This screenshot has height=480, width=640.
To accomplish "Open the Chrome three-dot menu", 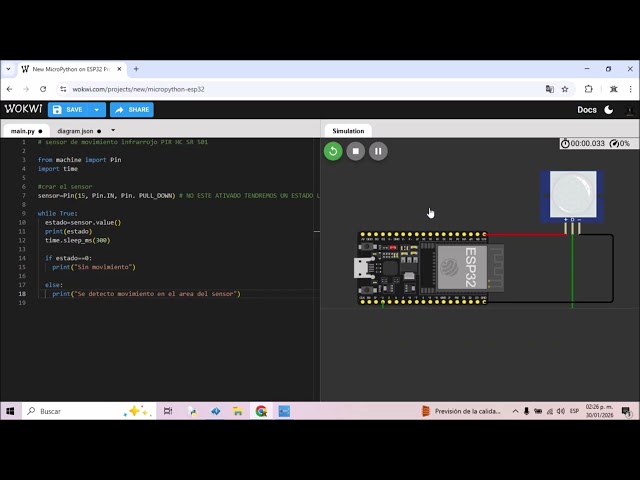I will (631, 89).
